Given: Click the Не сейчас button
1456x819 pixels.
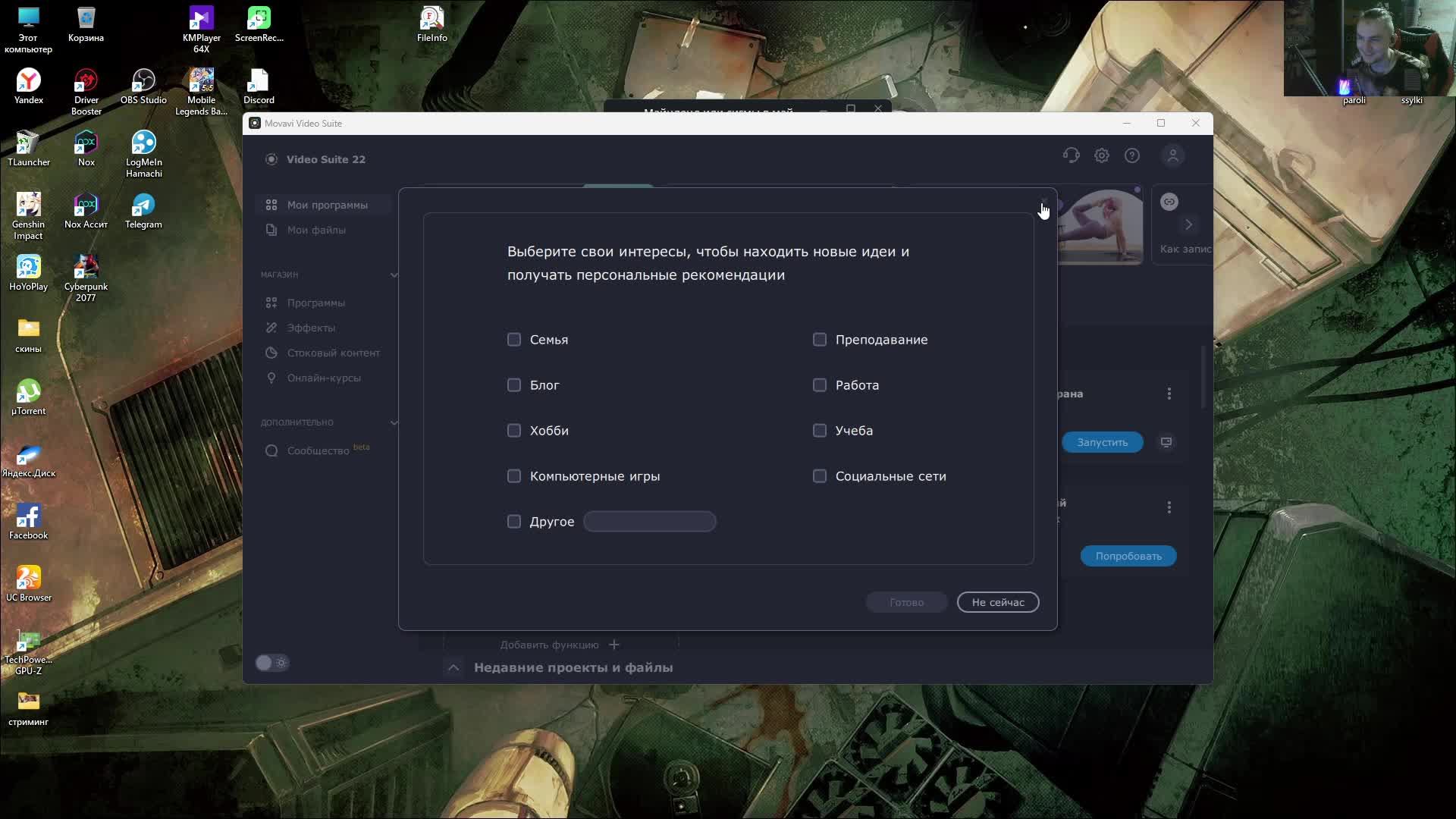Looking at the screenshot, I should point(997,602).
